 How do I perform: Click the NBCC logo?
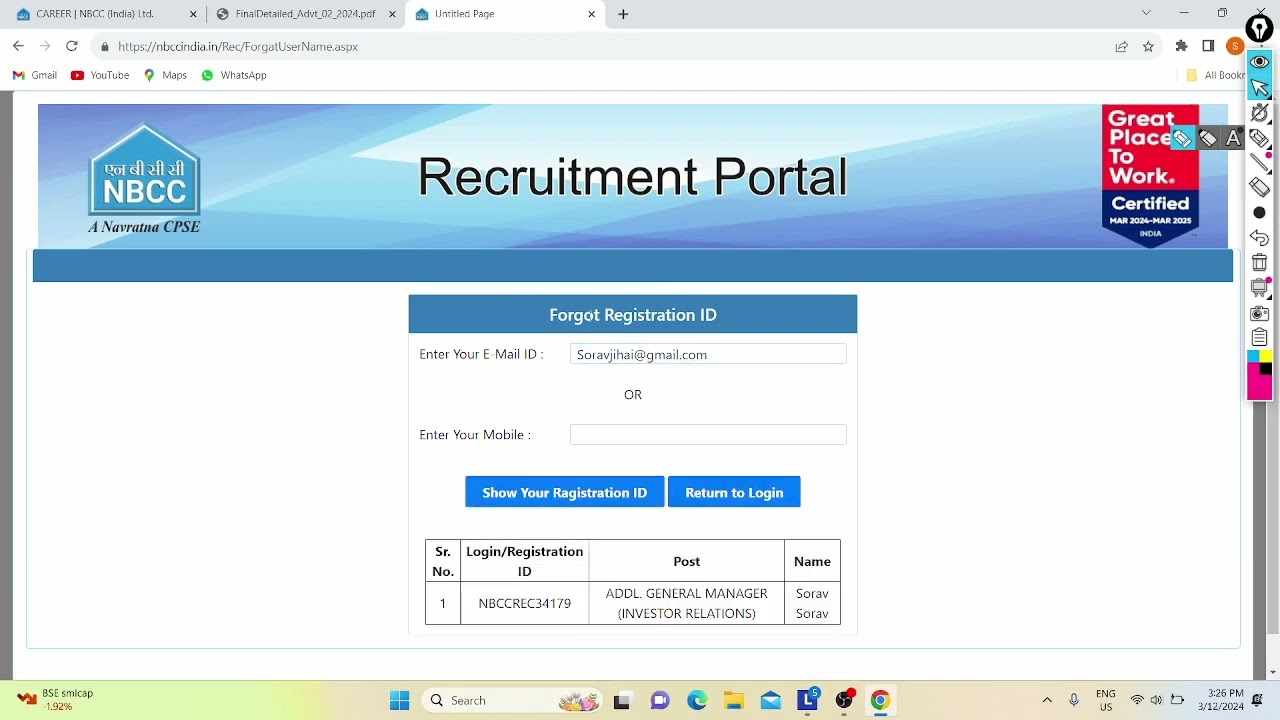[x=144, y=178]
